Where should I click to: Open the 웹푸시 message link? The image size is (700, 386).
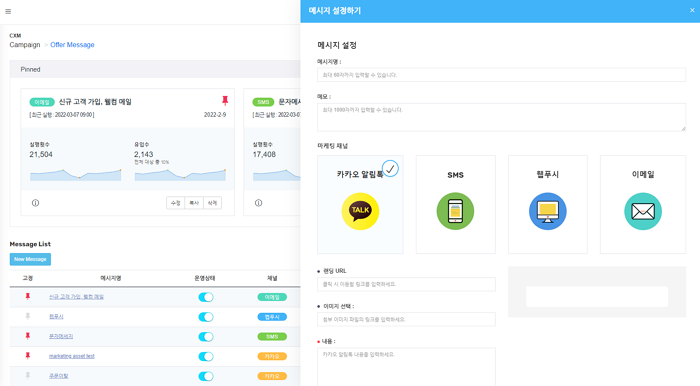click(x=56, y=316)
